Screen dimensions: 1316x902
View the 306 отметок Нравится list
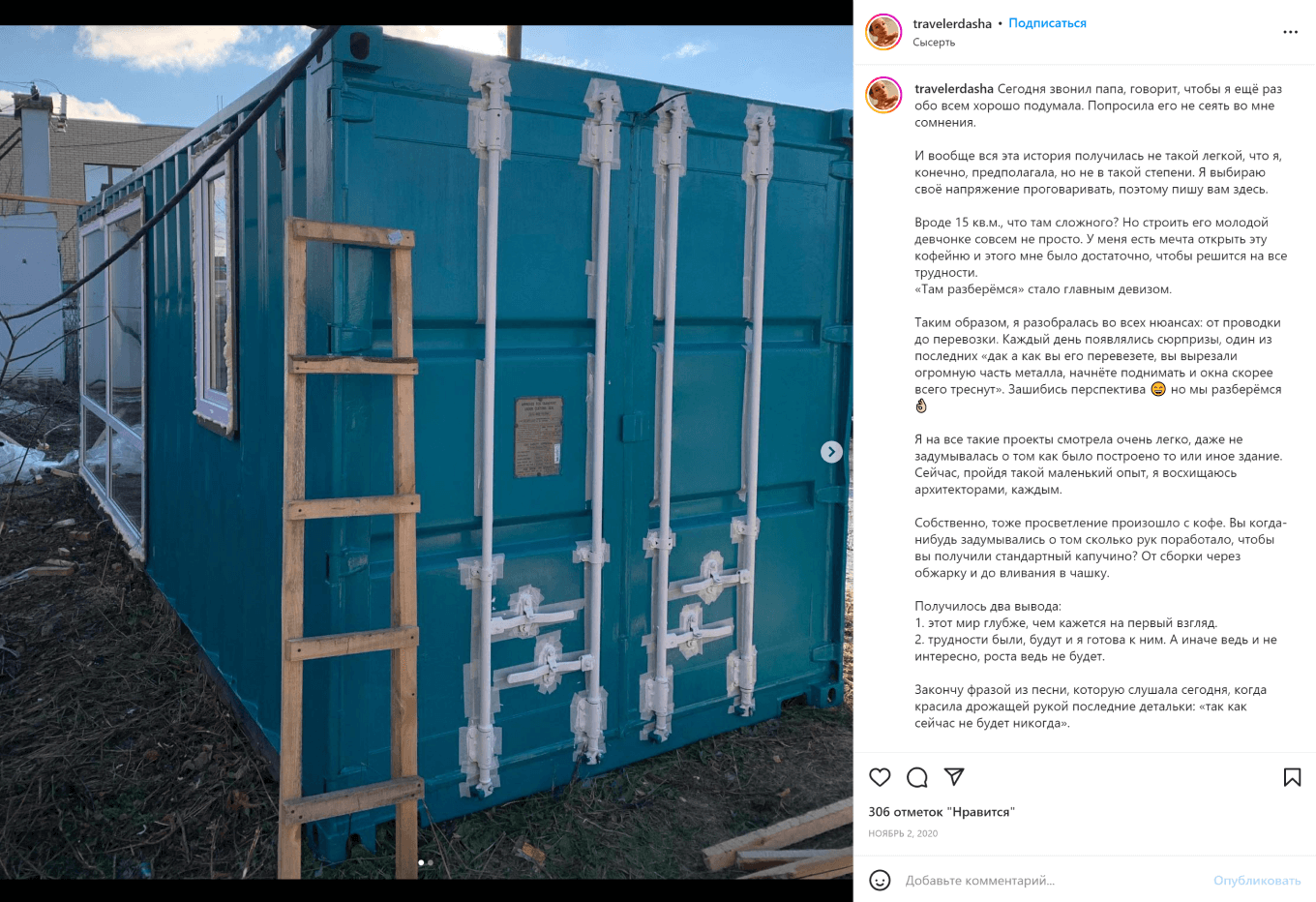942,812
